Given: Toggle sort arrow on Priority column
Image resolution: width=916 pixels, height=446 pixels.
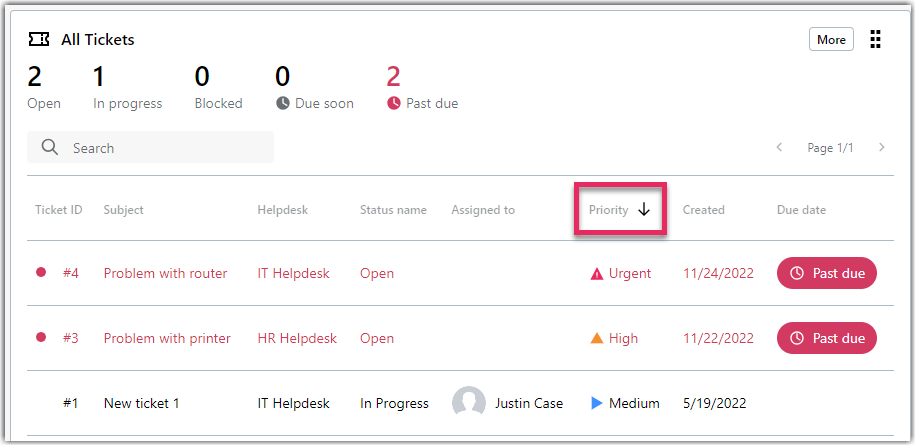Looking at the screenshot, I should tap(644, 210).
